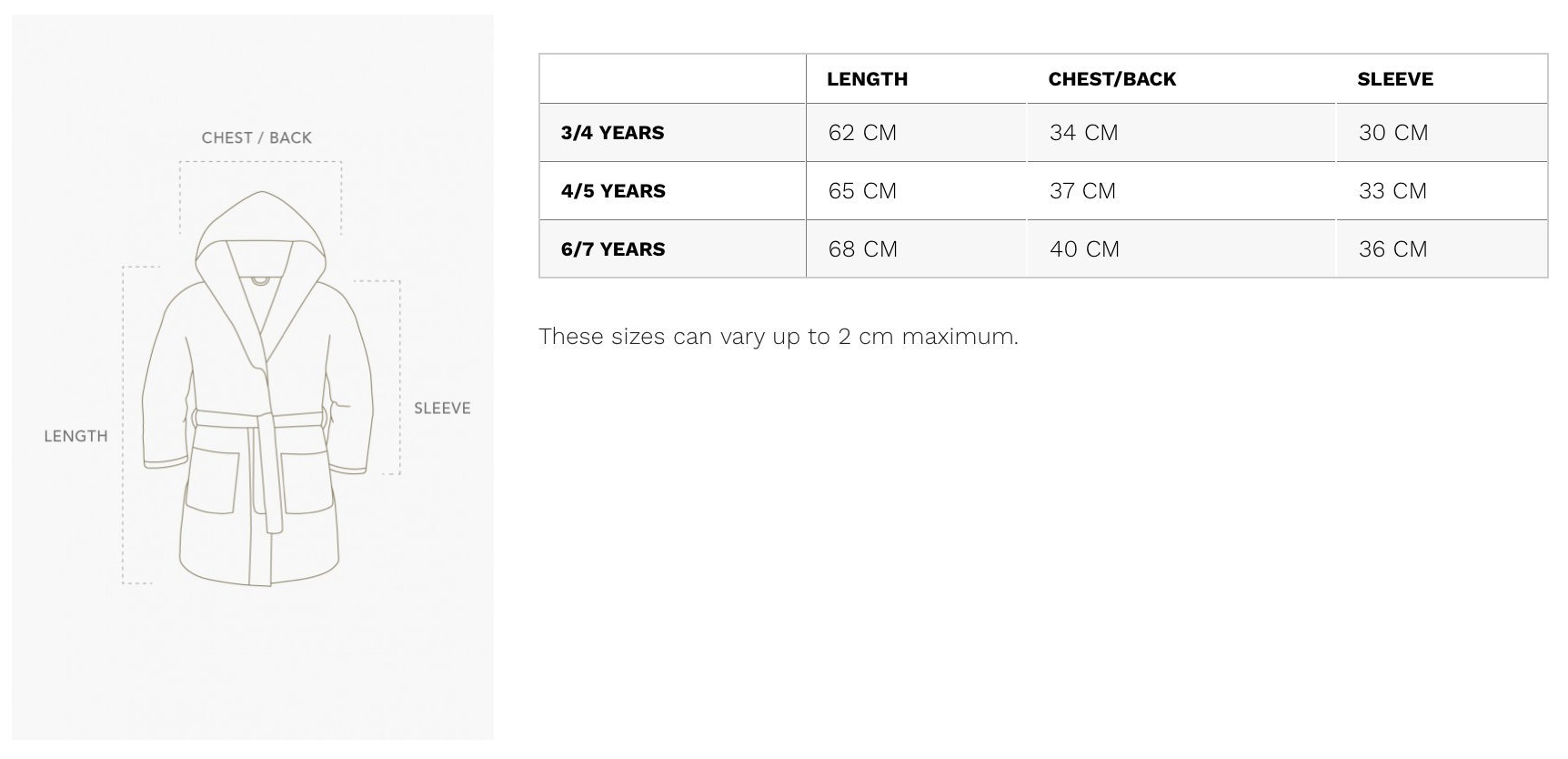Click the 4/5 YEARS row label

coord(613,191)
